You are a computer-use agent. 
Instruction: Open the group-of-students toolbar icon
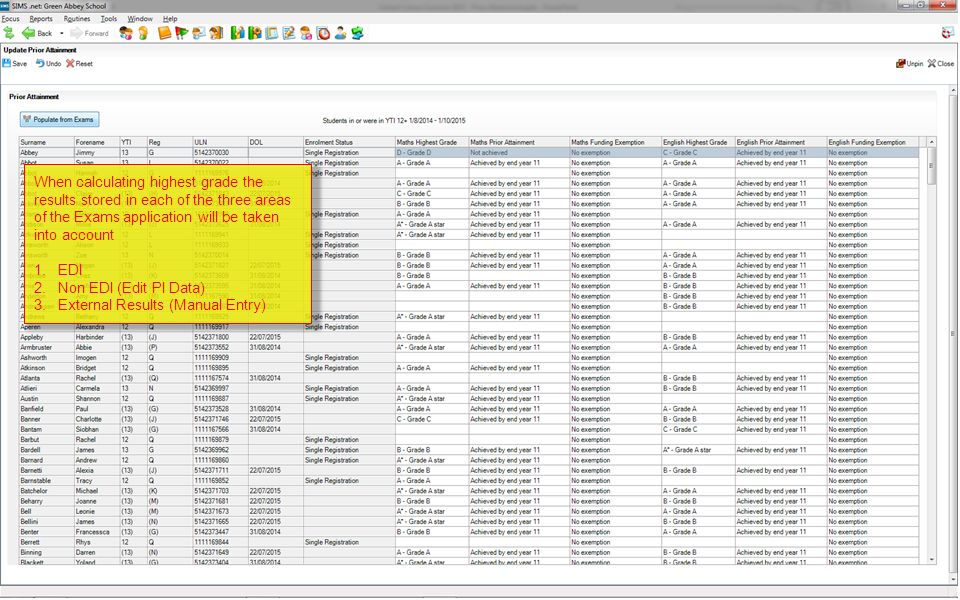[126, 33]
